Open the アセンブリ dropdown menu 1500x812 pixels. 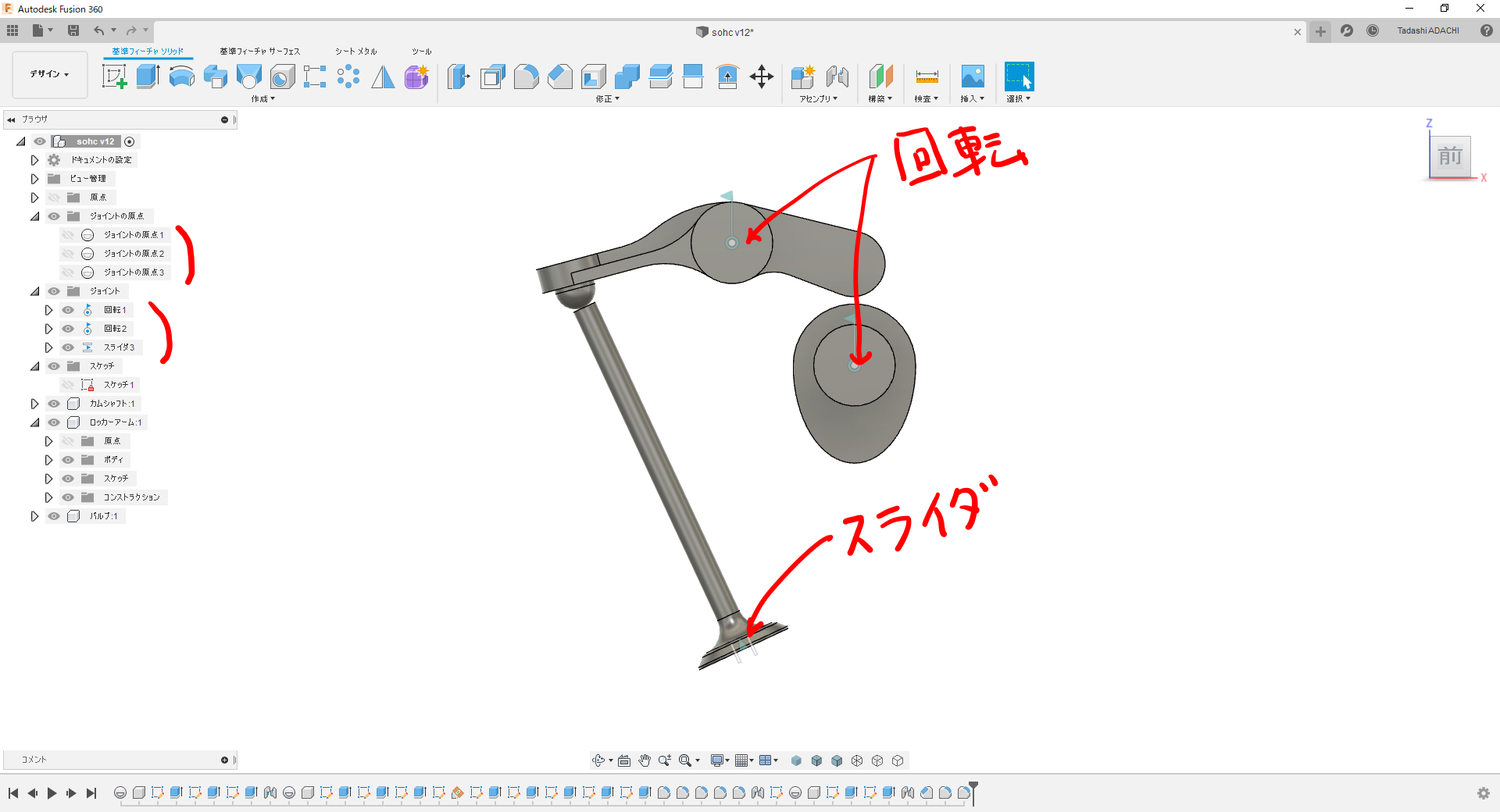pyautogui.click(x=818, y=99)
